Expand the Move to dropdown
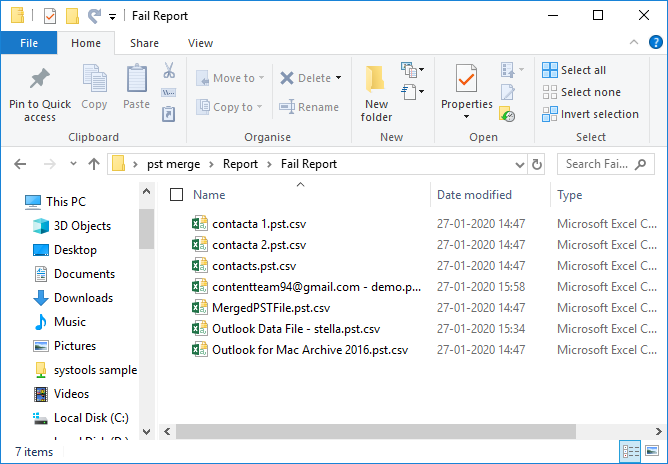The width and height of the screenshot is (668, 464). pyautogui.click(x=262, y=78)
